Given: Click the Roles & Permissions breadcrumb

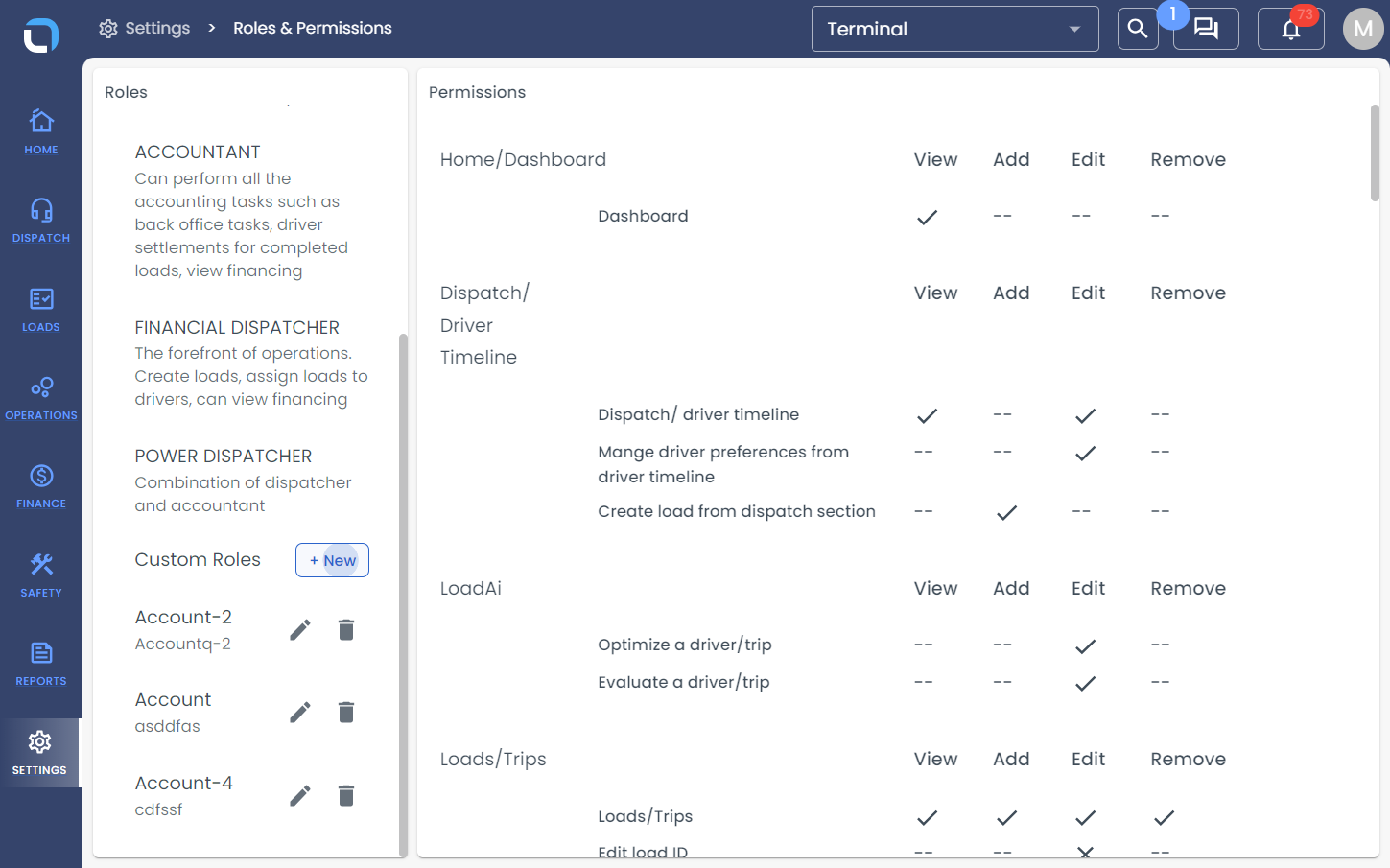Looking at the screenshot, I should pyautogui.click(x=313, y=29).
